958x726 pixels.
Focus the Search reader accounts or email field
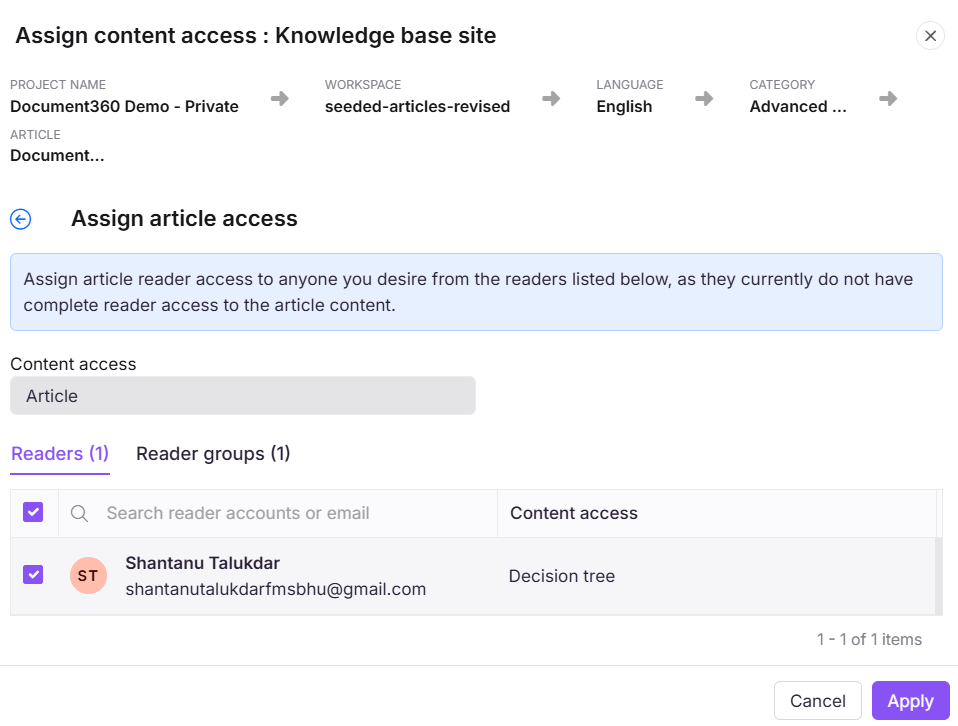[278, 513]
